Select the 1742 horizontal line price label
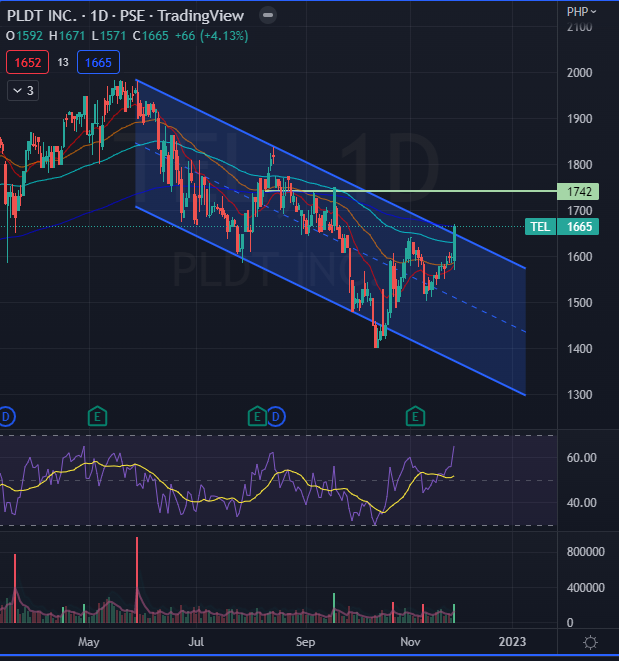The width and height of the screenshot is (619, 661). pyautogui.click(x=578, y=192)
